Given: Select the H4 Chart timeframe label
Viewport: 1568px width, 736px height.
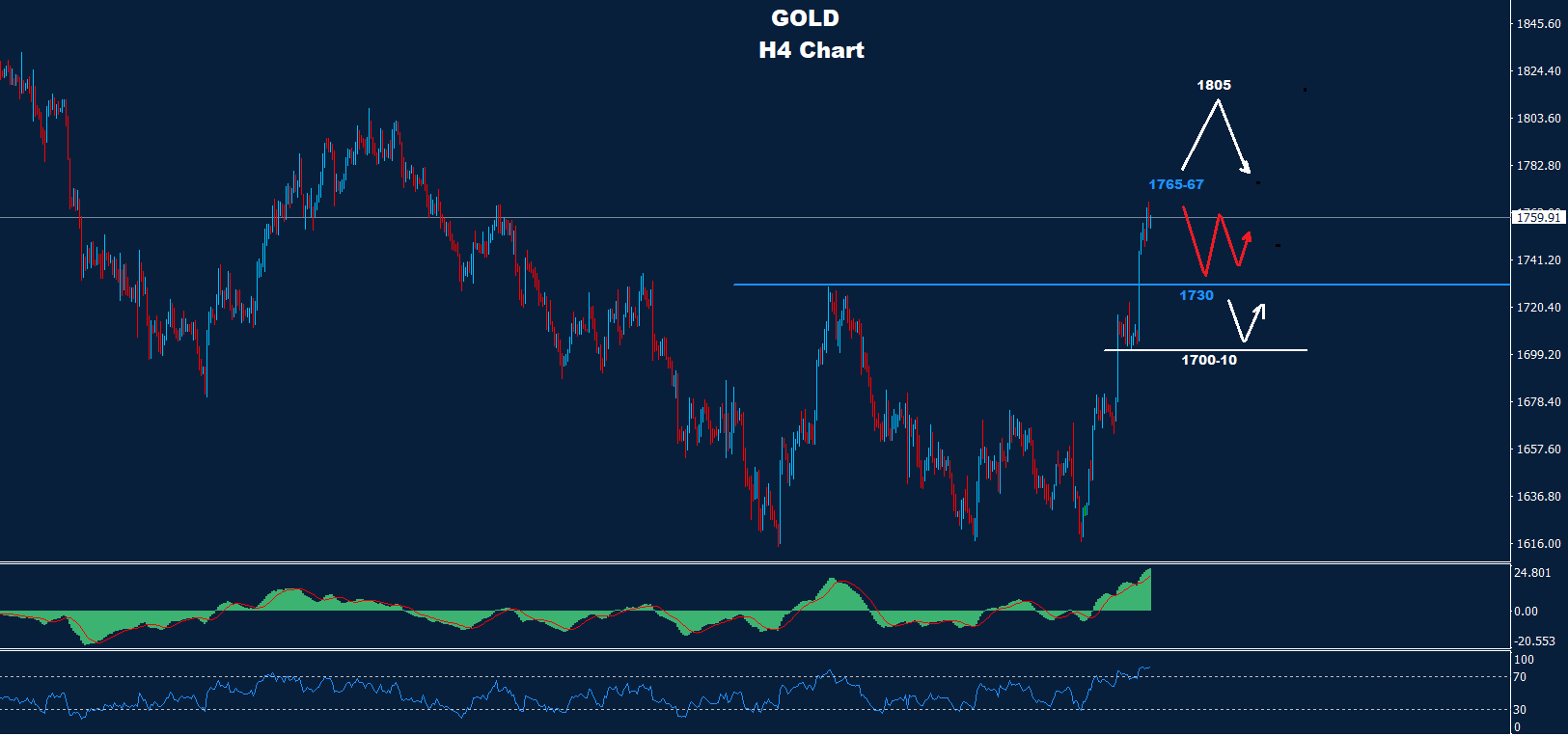Looking at the screenshot, I should coord(811,50).
